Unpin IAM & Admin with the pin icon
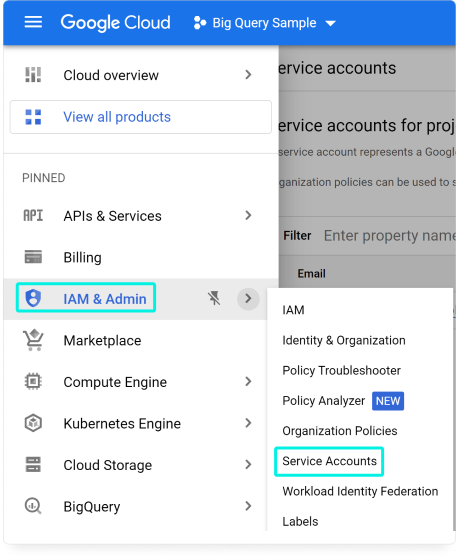The width and height of the screenshot is (460, 560). pos(214,298)
